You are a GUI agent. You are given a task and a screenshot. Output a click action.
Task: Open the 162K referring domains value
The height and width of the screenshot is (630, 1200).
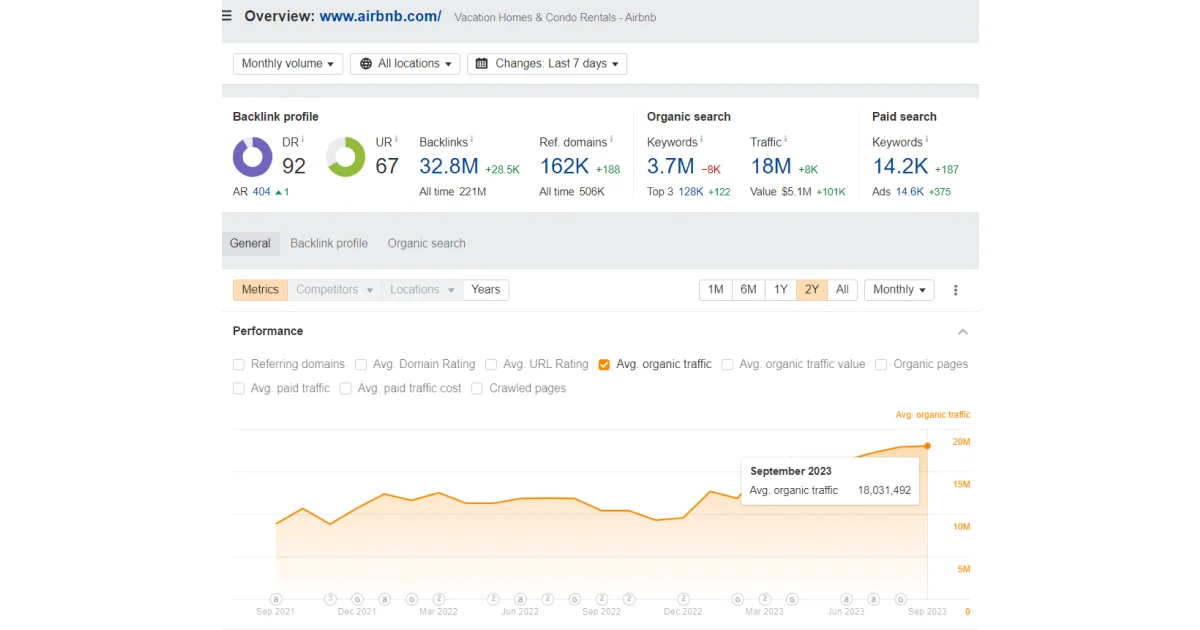[564, 166]
